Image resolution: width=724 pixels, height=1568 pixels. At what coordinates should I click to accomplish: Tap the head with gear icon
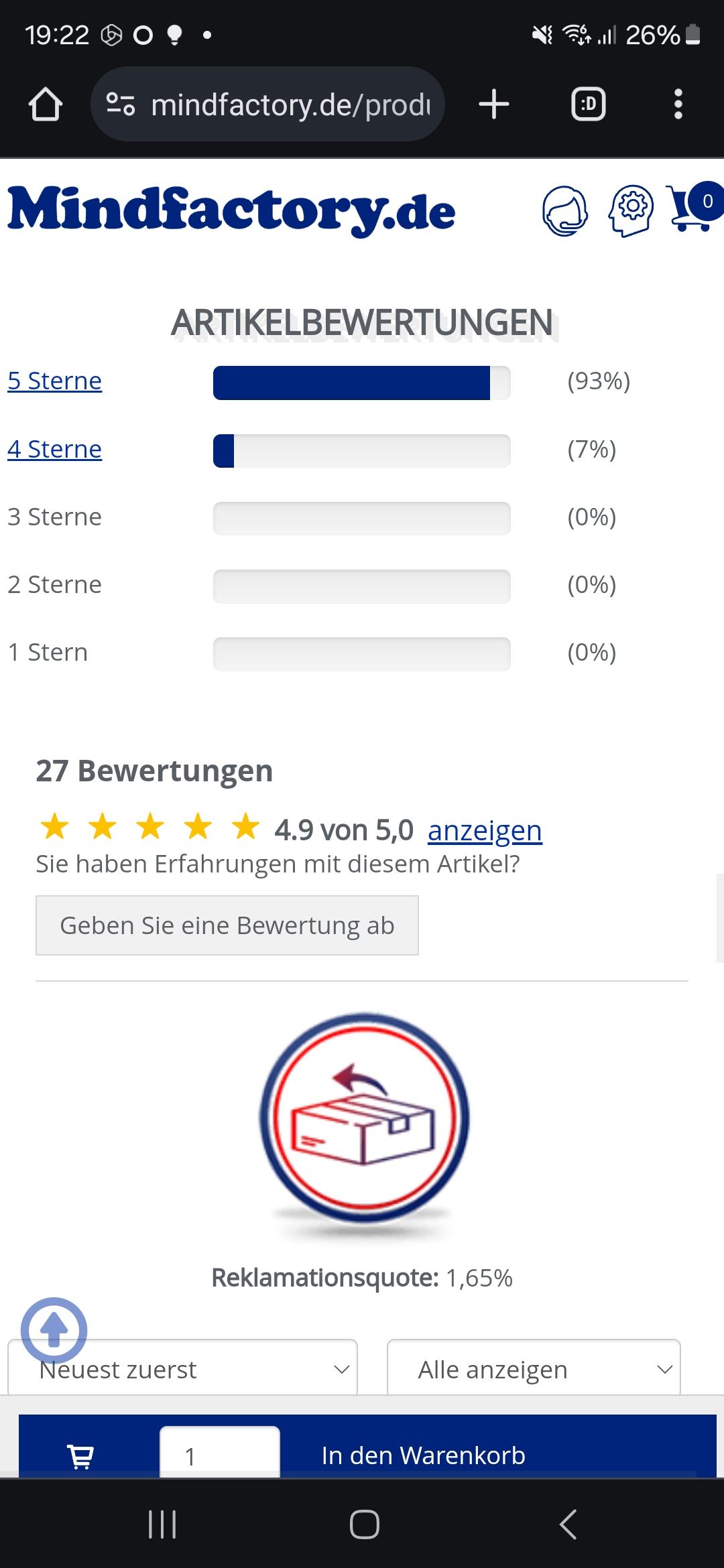tap(630, 211)
